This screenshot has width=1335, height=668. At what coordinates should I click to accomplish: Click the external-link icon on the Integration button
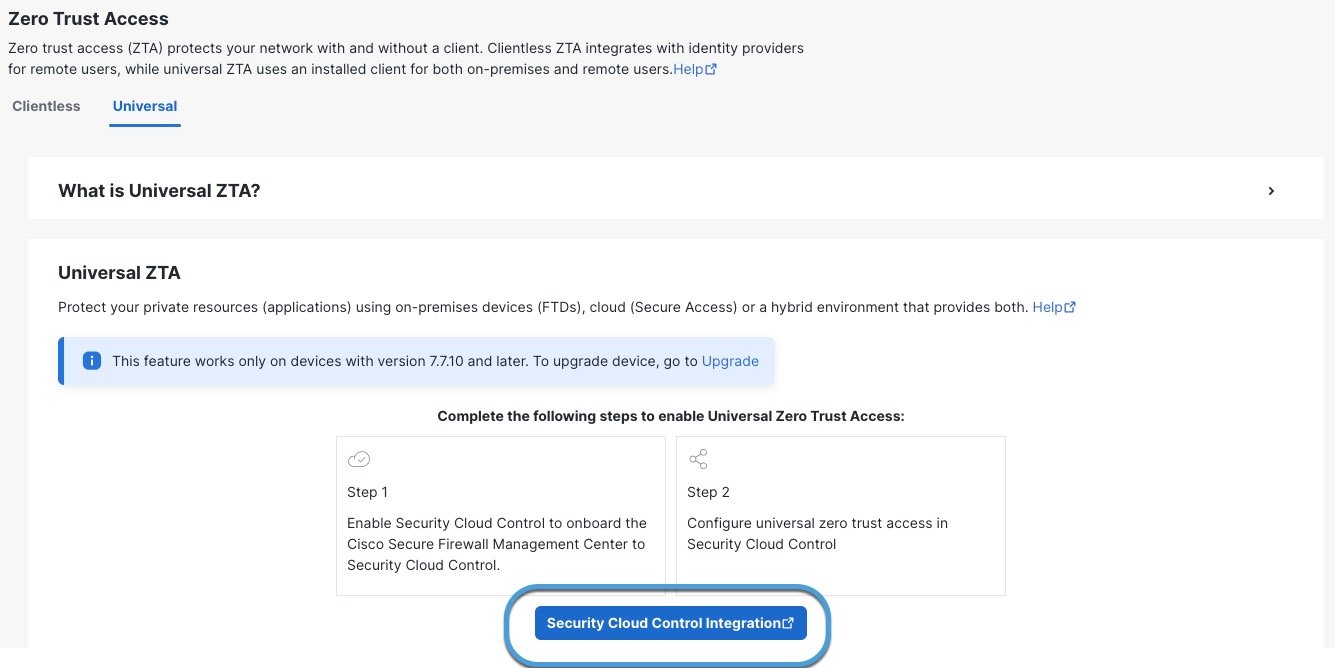click(x=788, y=623)
